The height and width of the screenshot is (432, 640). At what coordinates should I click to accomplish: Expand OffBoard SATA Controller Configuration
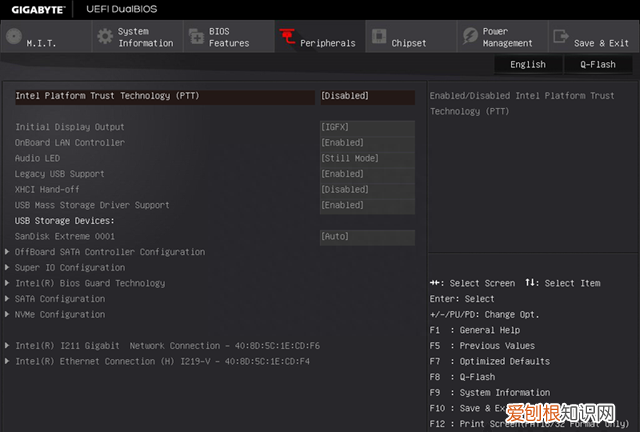110,252
